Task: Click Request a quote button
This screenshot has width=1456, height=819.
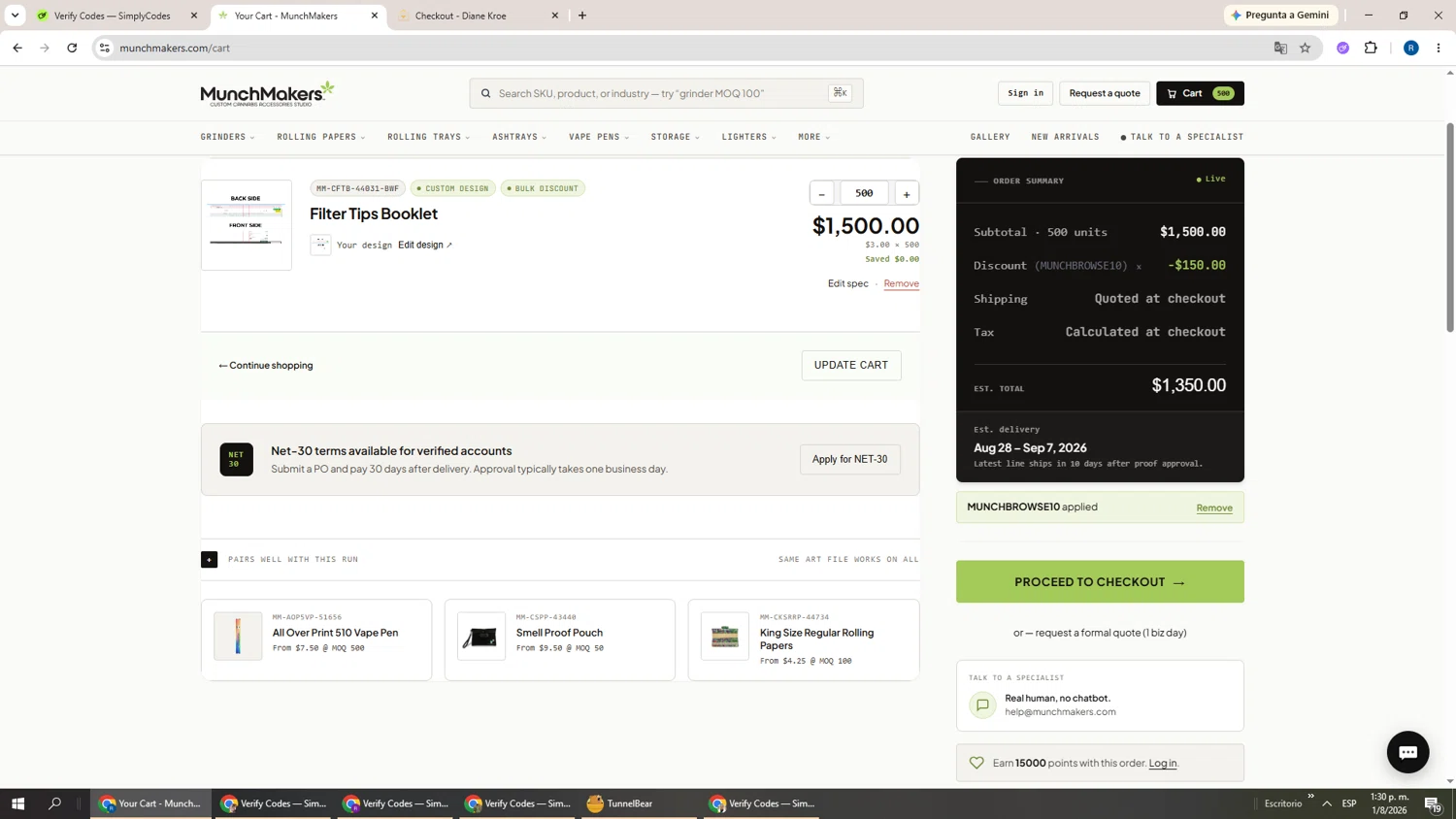Action: click(x=1105, y=93)
